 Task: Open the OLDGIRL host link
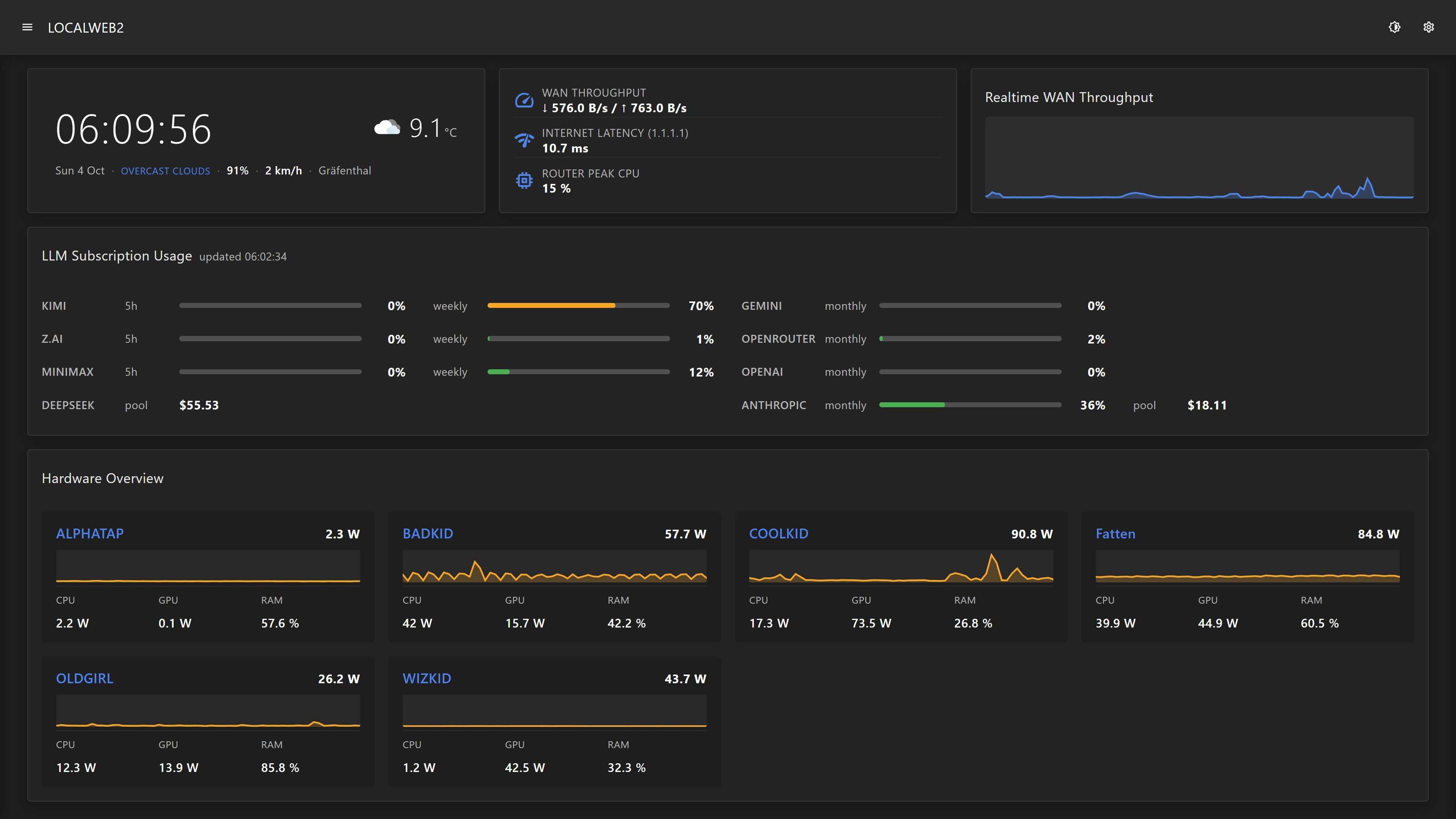(85, 678)
